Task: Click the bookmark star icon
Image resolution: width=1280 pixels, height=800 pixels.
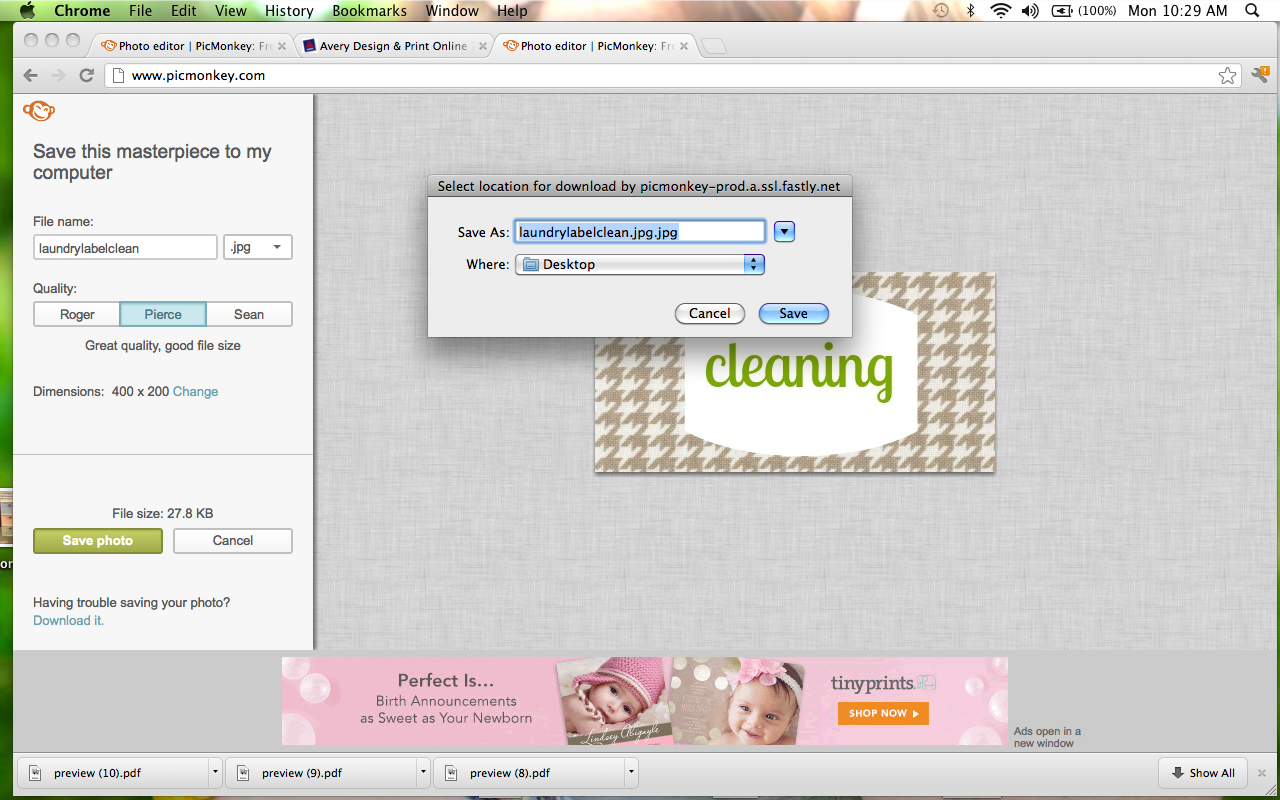Action: pos(1227,74)
